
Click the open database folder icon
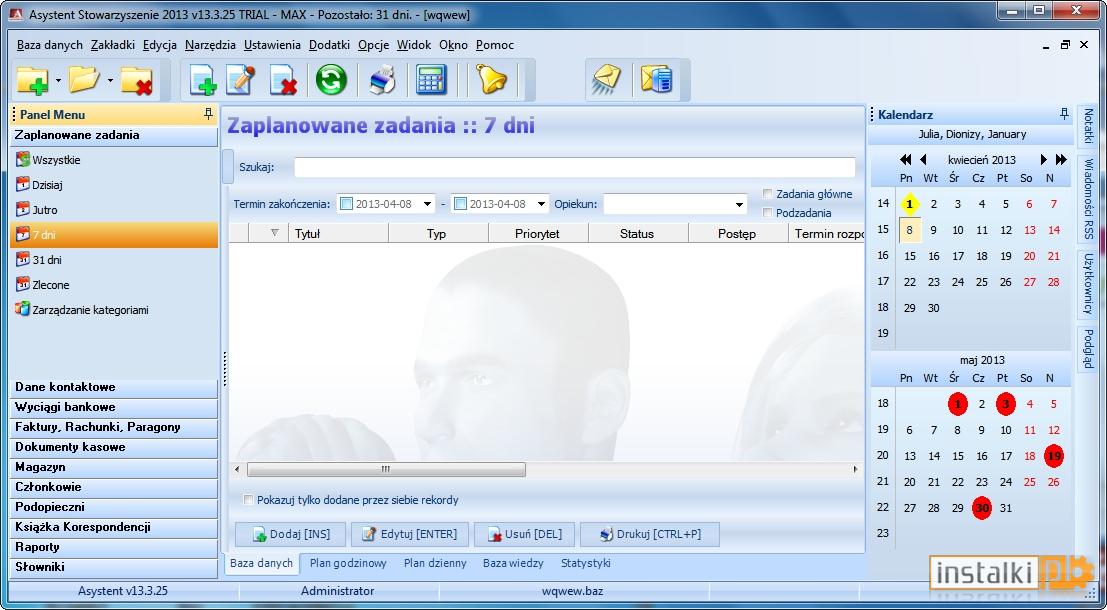[x=84, y=79]
